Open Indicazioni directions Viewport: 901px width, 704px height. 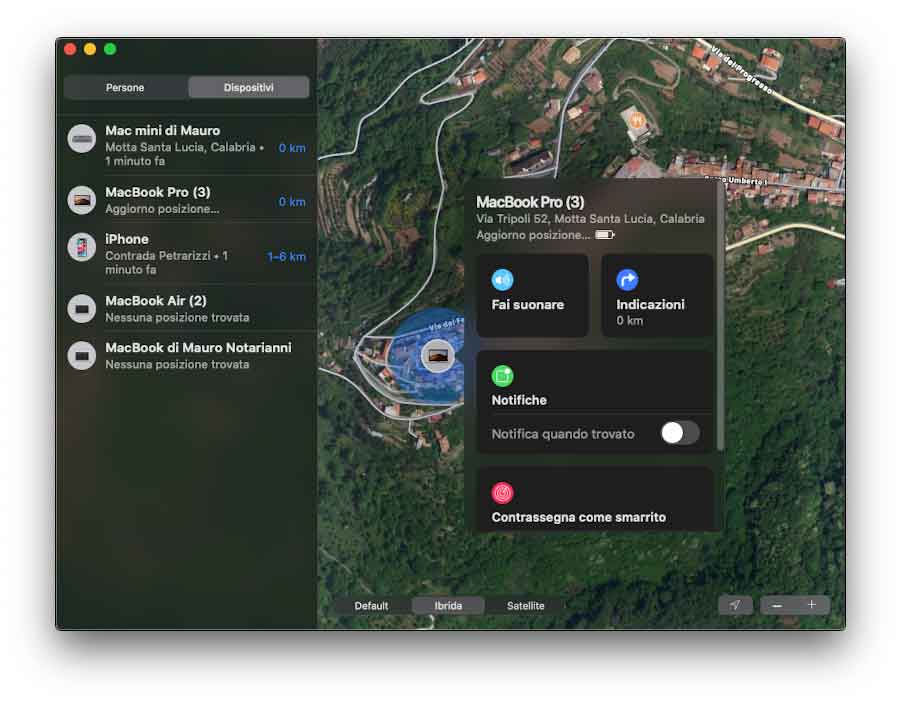[657, 295]
